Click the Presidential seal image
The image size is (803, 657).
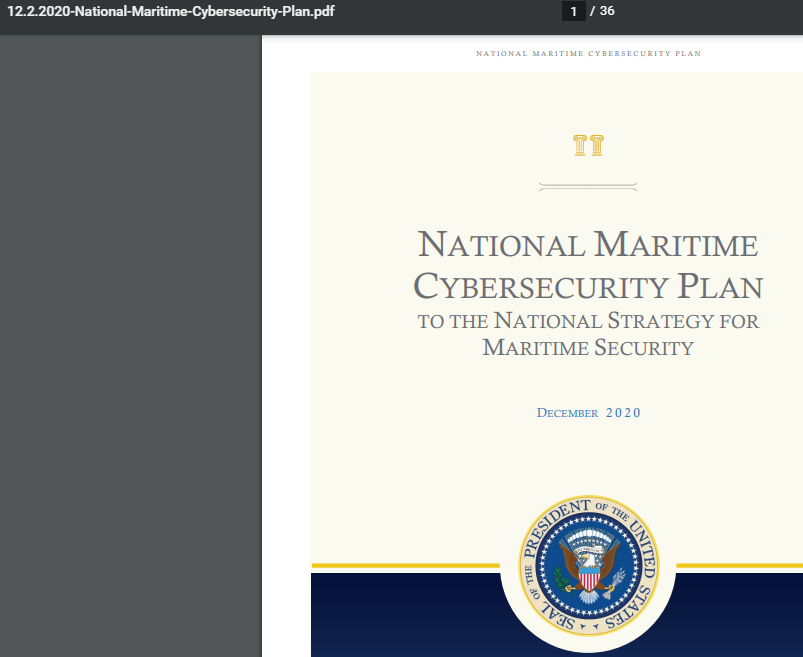(x=588, y=566)
